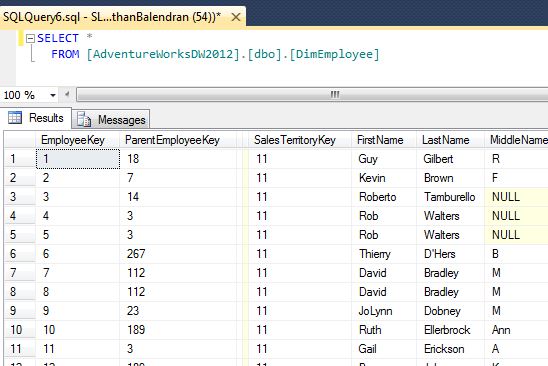Click the LastName cell D'Hers
The image size is (548, 366).
[450, 254]
